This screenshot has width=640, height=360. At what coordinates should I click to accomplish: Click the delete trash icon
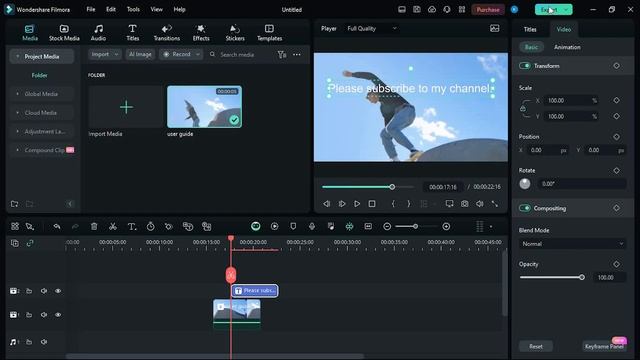pos(94,226)
